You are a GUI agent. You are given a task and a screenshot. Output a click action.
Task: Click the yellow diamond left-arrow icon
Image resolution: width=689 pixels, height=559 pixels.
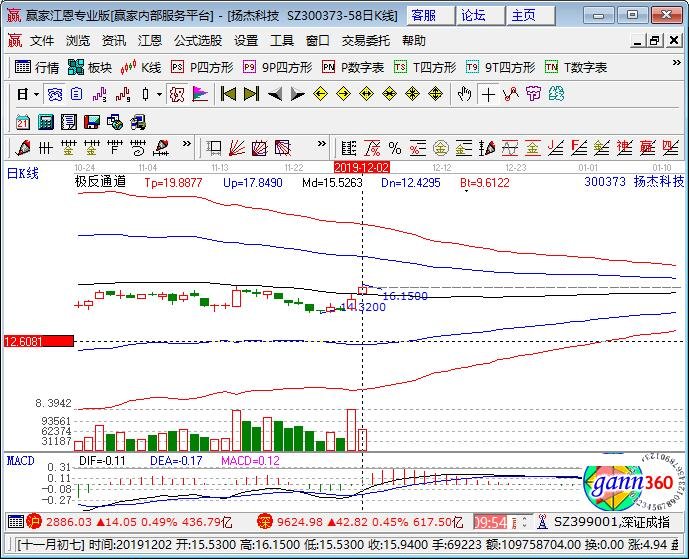pyautogui.click(x=320, y=94)
